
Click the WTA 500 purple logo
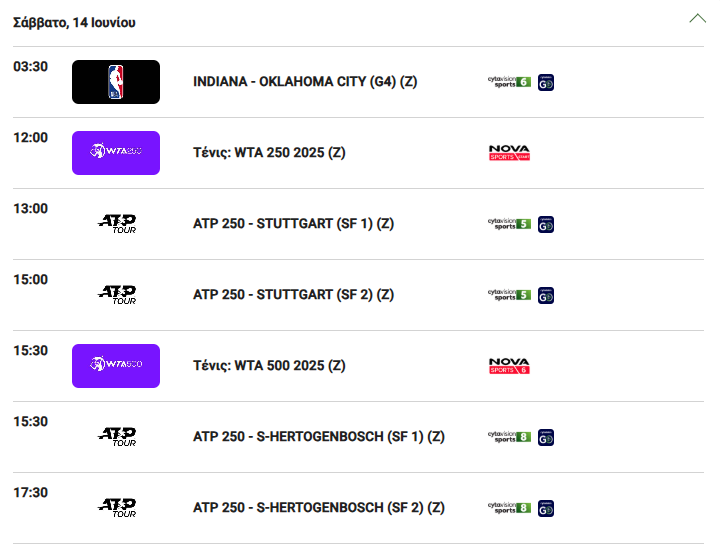coord(116,366)
